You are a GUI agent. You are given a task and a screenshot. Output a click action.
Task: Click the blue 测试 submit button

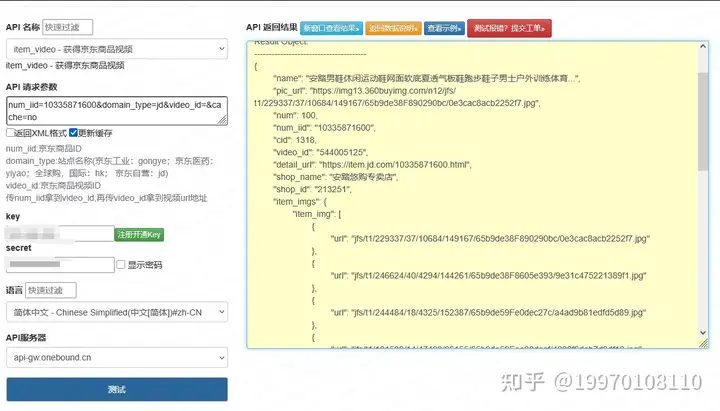117,389
